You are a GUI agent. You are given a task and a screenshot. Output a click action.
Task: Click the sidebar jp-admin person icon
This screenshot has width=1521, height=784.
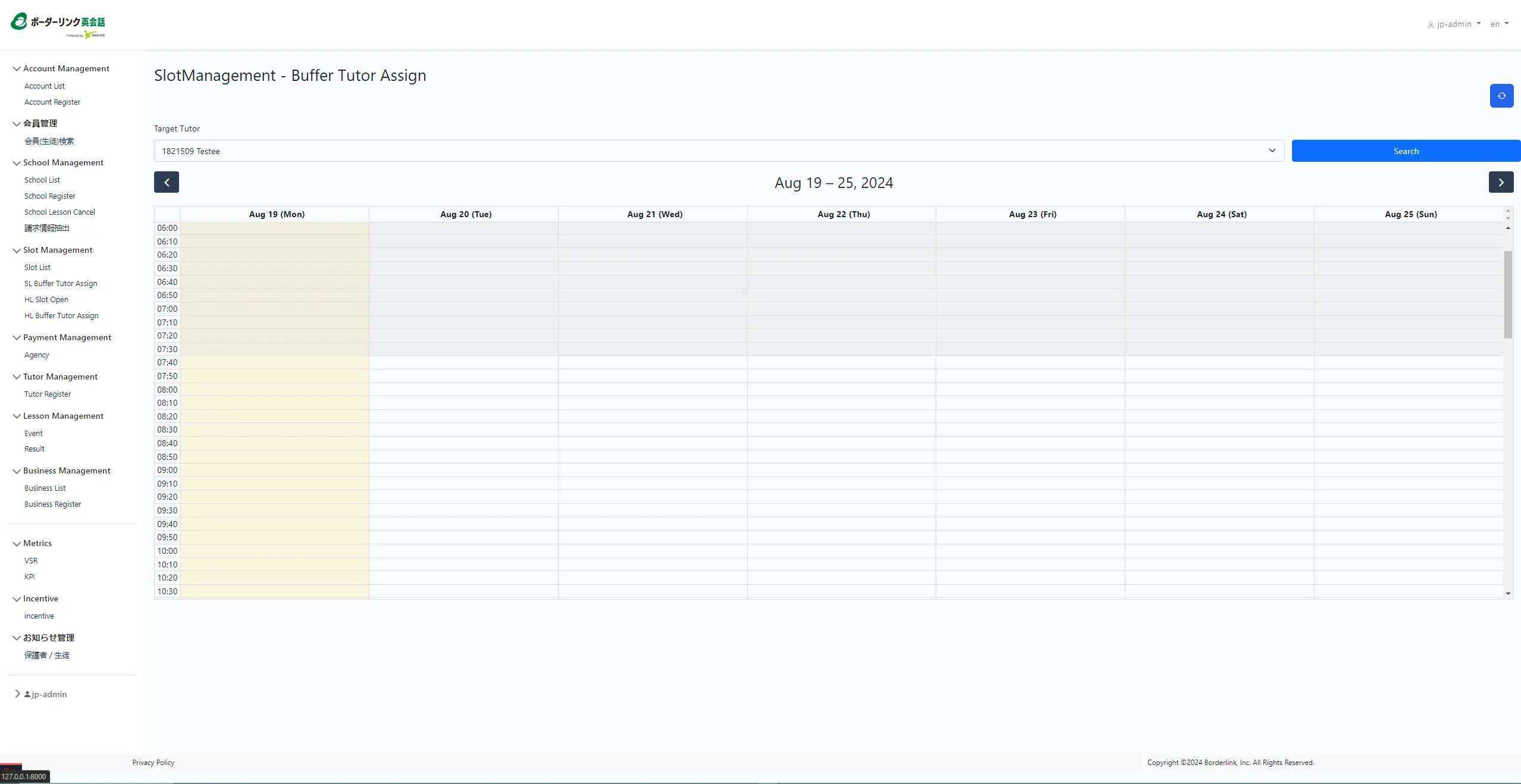(x=27, y=694)
